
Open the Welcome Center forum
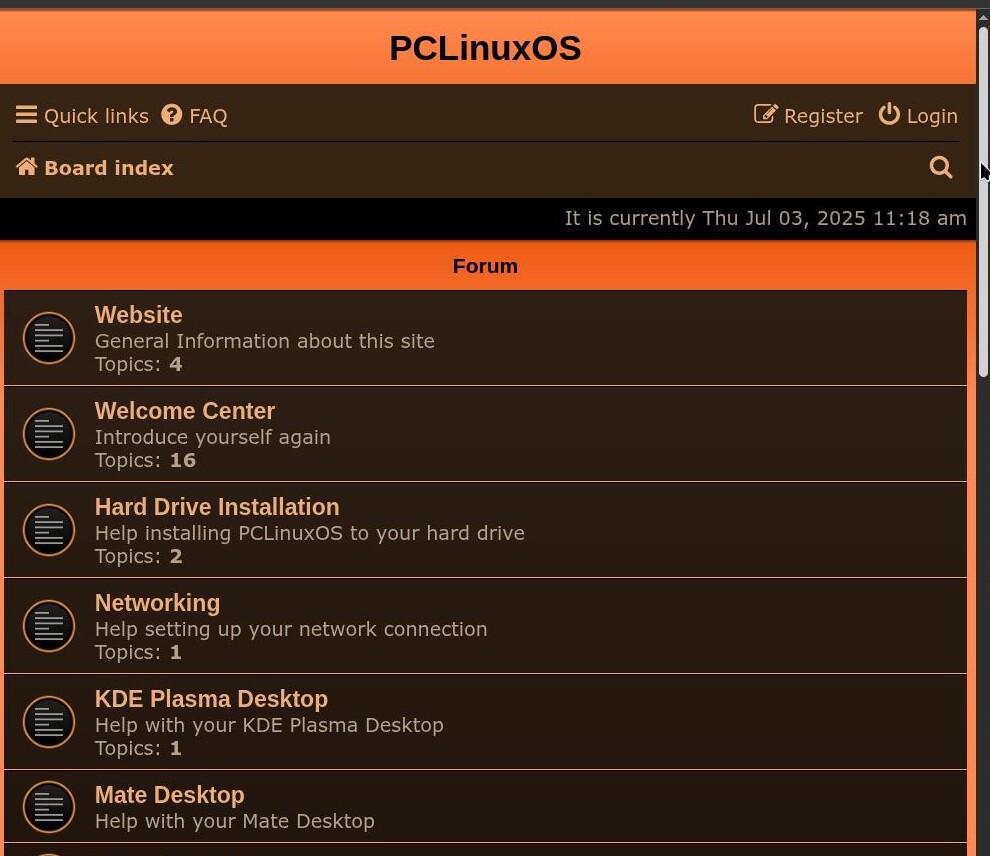coord(184,411)
